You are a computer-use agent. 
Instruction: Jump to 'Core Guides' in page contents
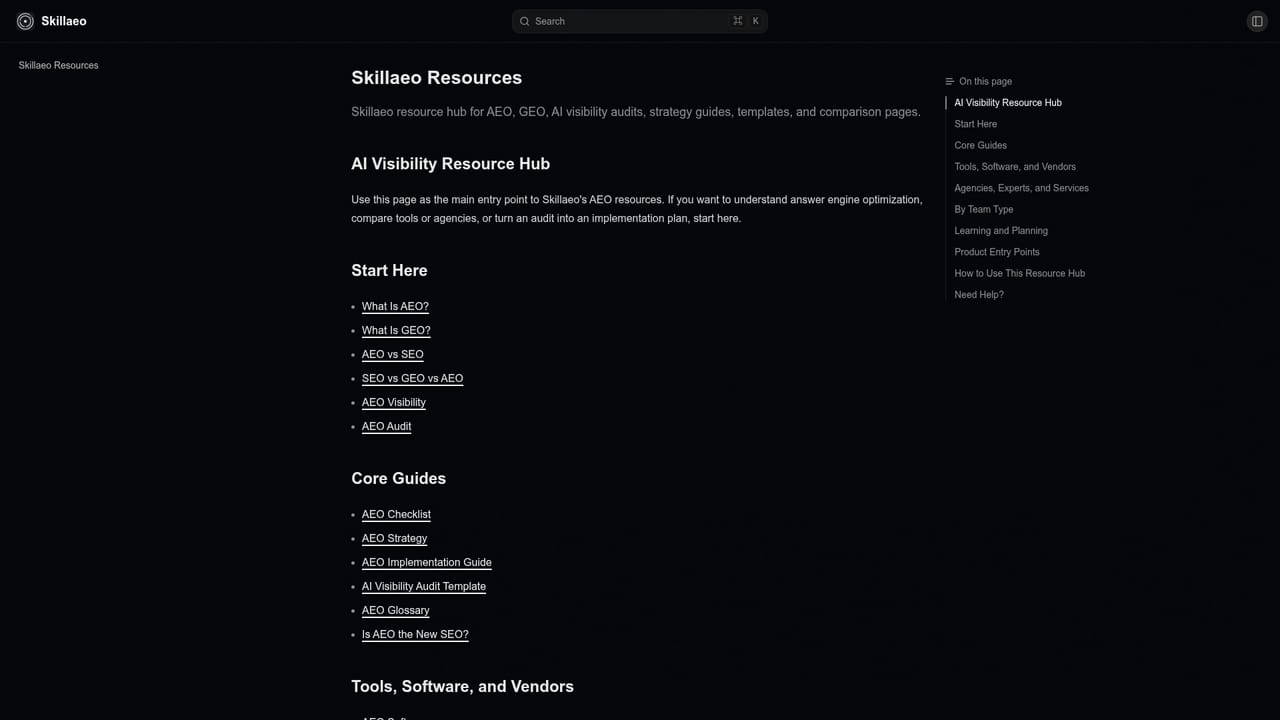tap(980, 146)
